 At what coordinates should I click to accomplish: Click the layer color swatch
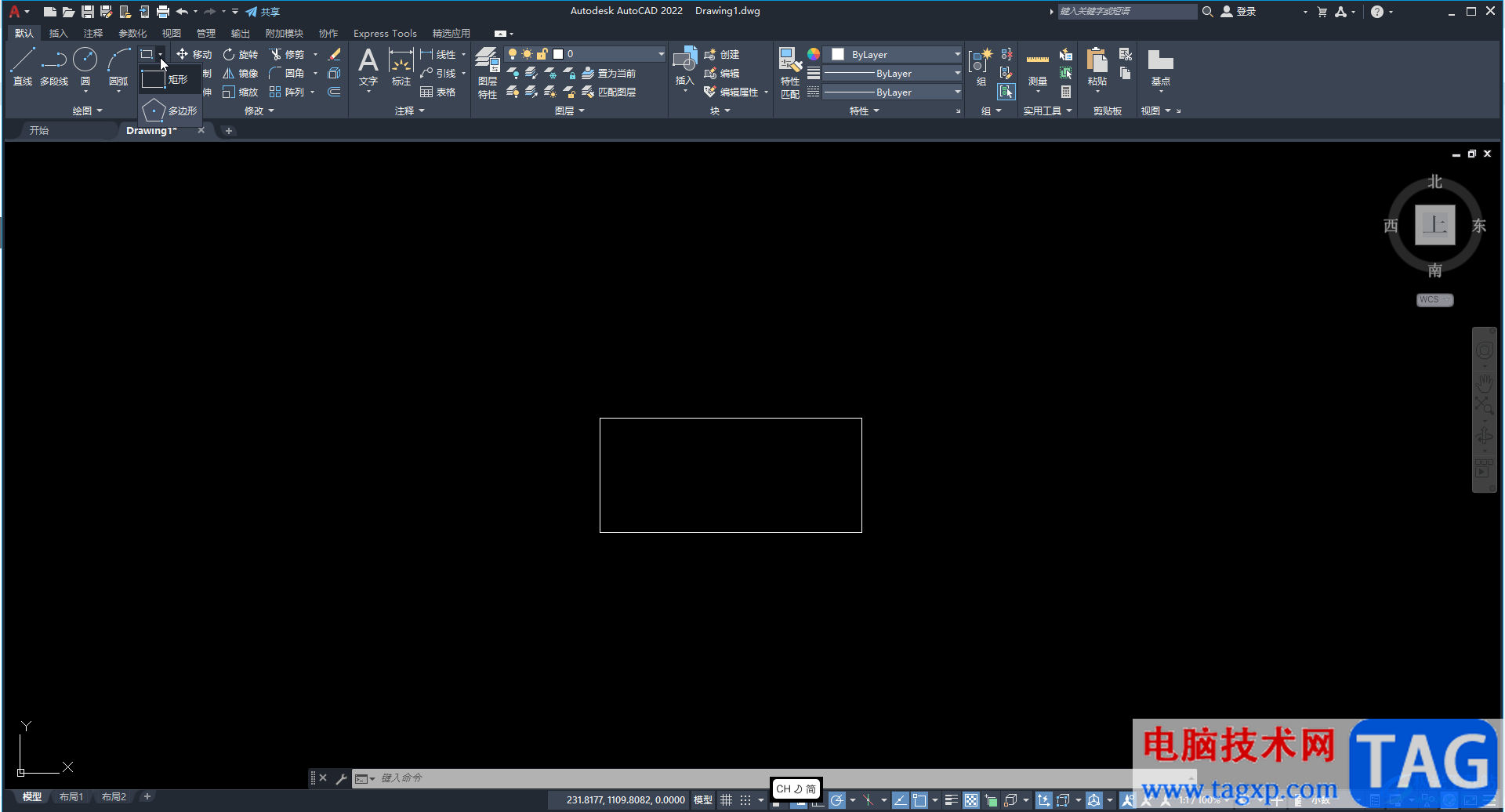coord(558,54)
